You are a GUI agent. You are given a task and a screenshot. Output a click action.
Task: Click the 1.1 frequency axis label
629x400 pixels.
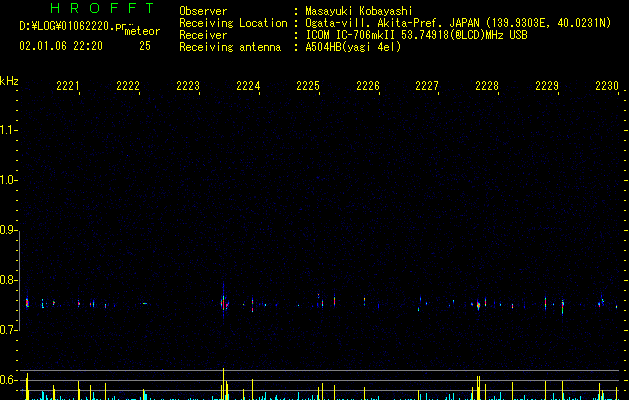pos(8,130)
